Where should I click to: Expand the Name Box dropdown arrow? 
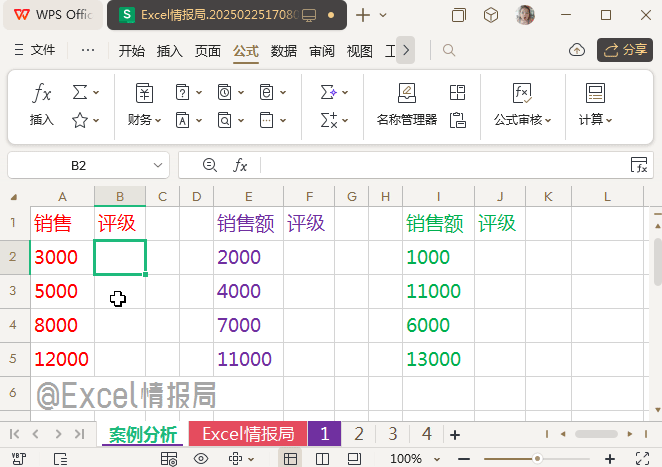pyautogui.click(x=157, y=165)
